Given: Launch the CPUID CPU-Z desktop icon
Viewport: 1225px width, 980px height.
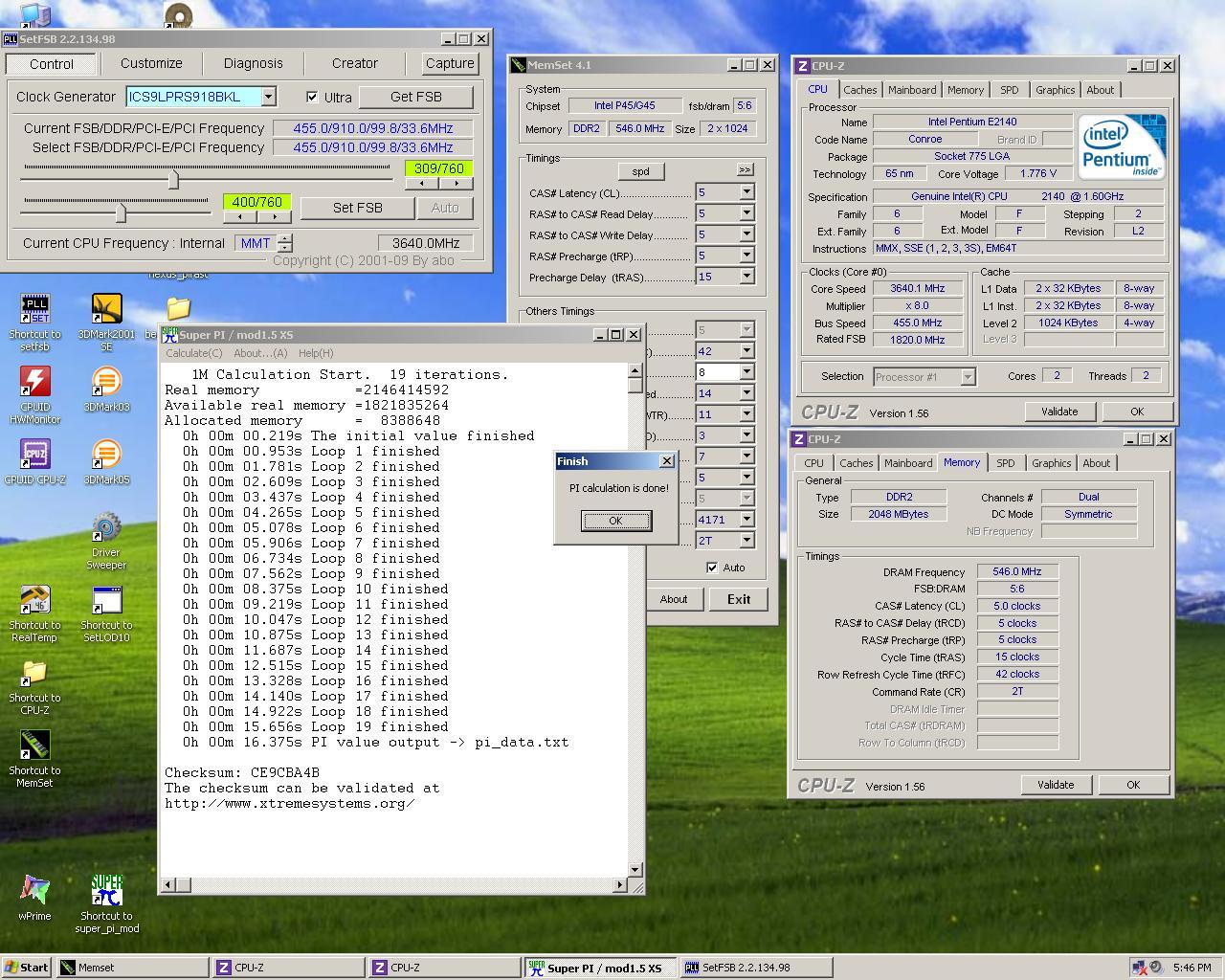Looking at the screenshot, I should (34, 461).
